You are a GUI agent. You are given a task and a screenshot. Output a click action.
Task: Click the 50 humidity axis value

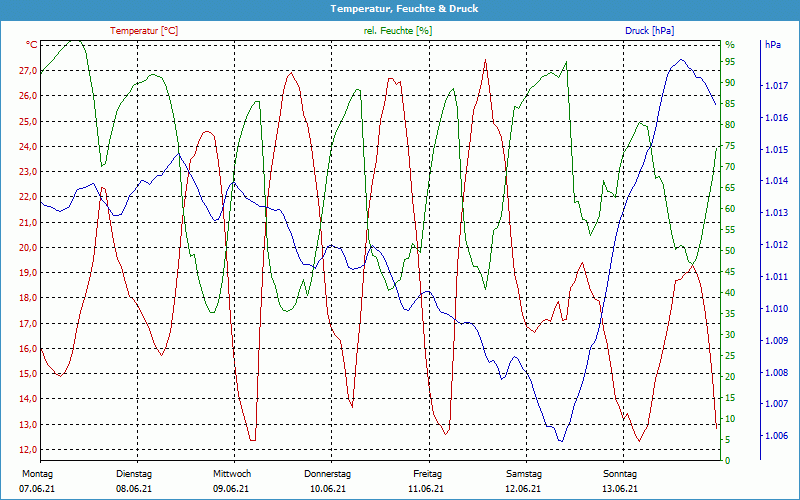[x=730, y=251]
